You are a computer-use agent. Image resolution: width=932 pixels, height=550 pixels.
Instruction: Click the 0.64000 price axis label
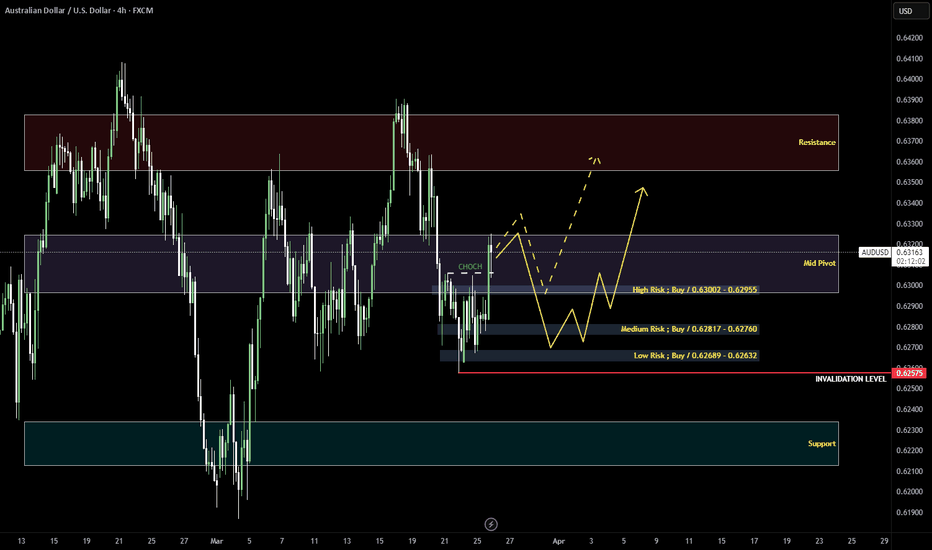point(909,79)
